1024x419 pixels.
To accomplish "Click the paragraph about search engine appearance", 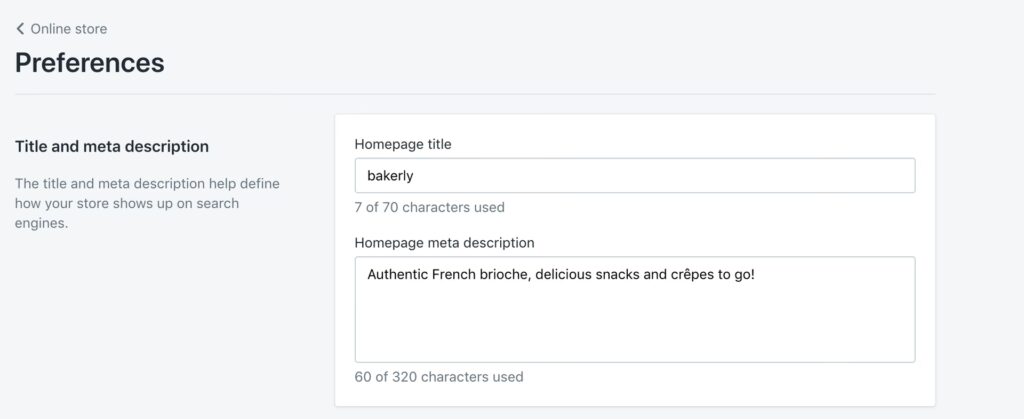I will pyautogui.click(x=147, y=203).
